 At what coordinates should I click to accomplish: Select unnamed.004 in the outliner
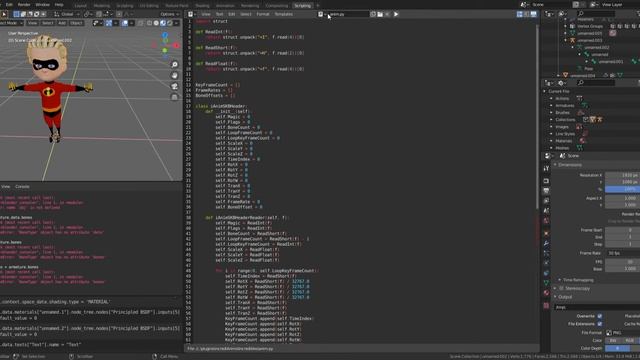point(582,76)
